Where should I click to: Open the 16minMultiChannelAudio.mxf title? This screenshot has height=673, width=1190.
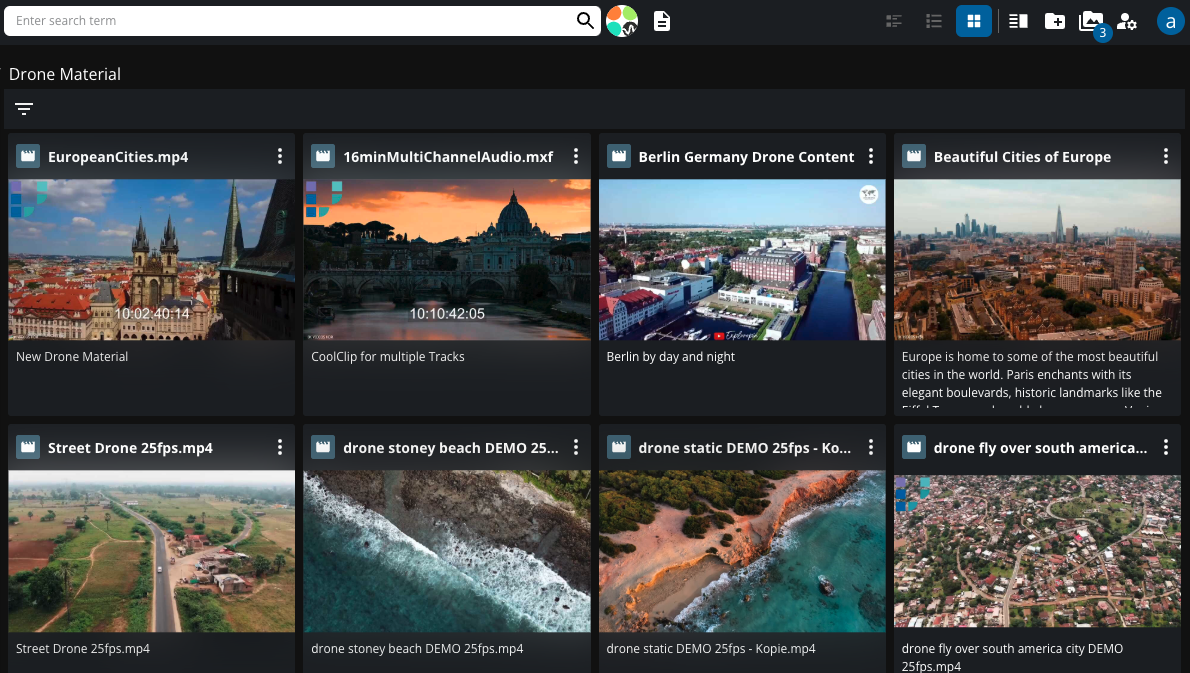(447, 157)
